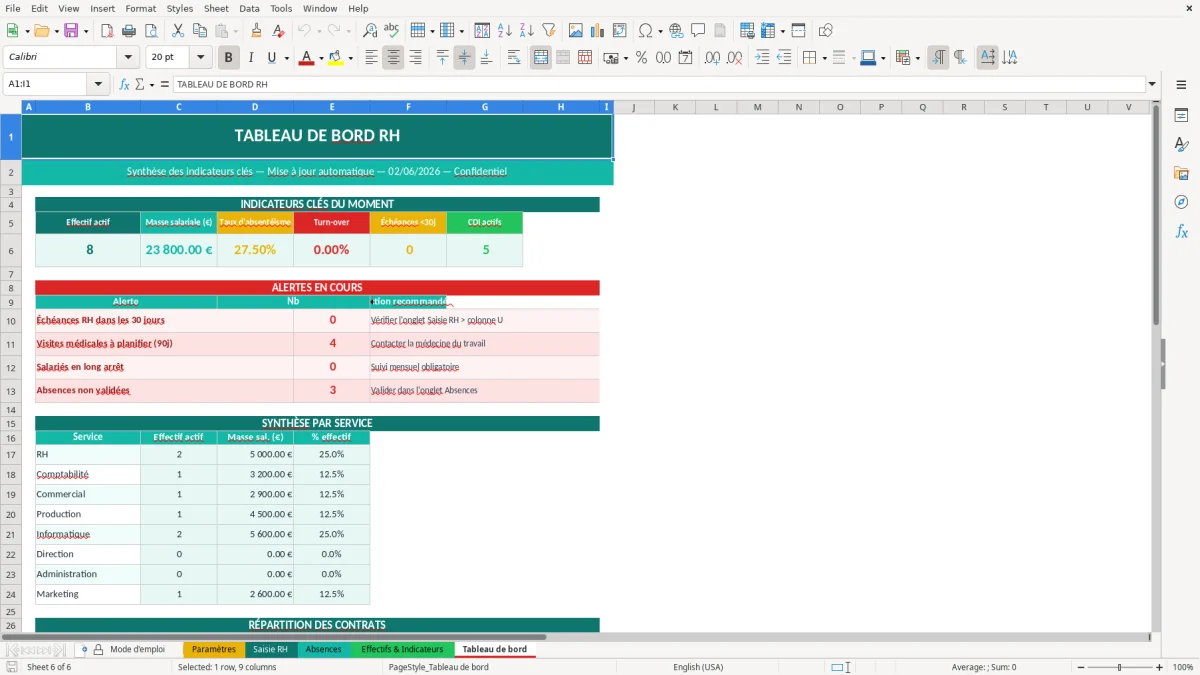Open the Data menu
Viewport: 1200px width, 675px height.
tap(249, 8)
